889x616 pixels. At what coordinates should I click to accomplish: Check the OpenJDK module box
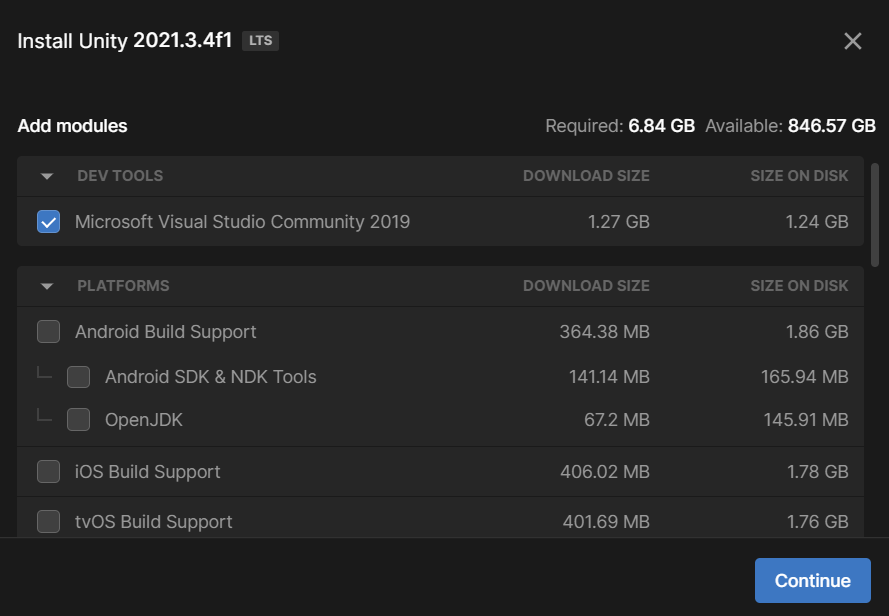[x=78, y=420]
